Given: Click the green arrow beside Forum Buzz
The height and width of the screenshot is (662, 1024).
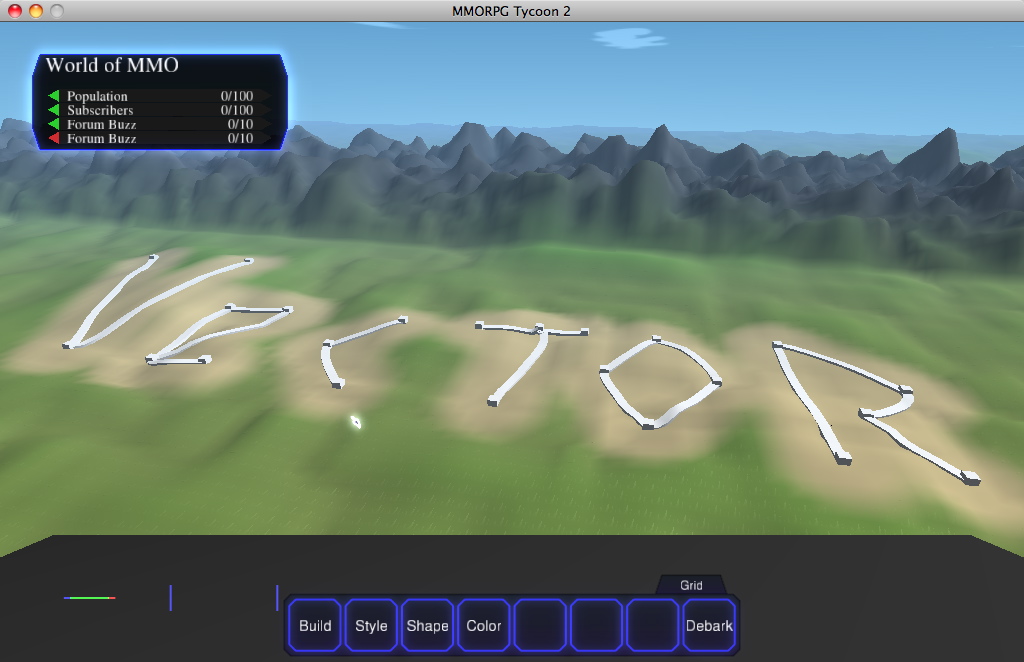Looking at the screenshot, I should tap(54, 124).
